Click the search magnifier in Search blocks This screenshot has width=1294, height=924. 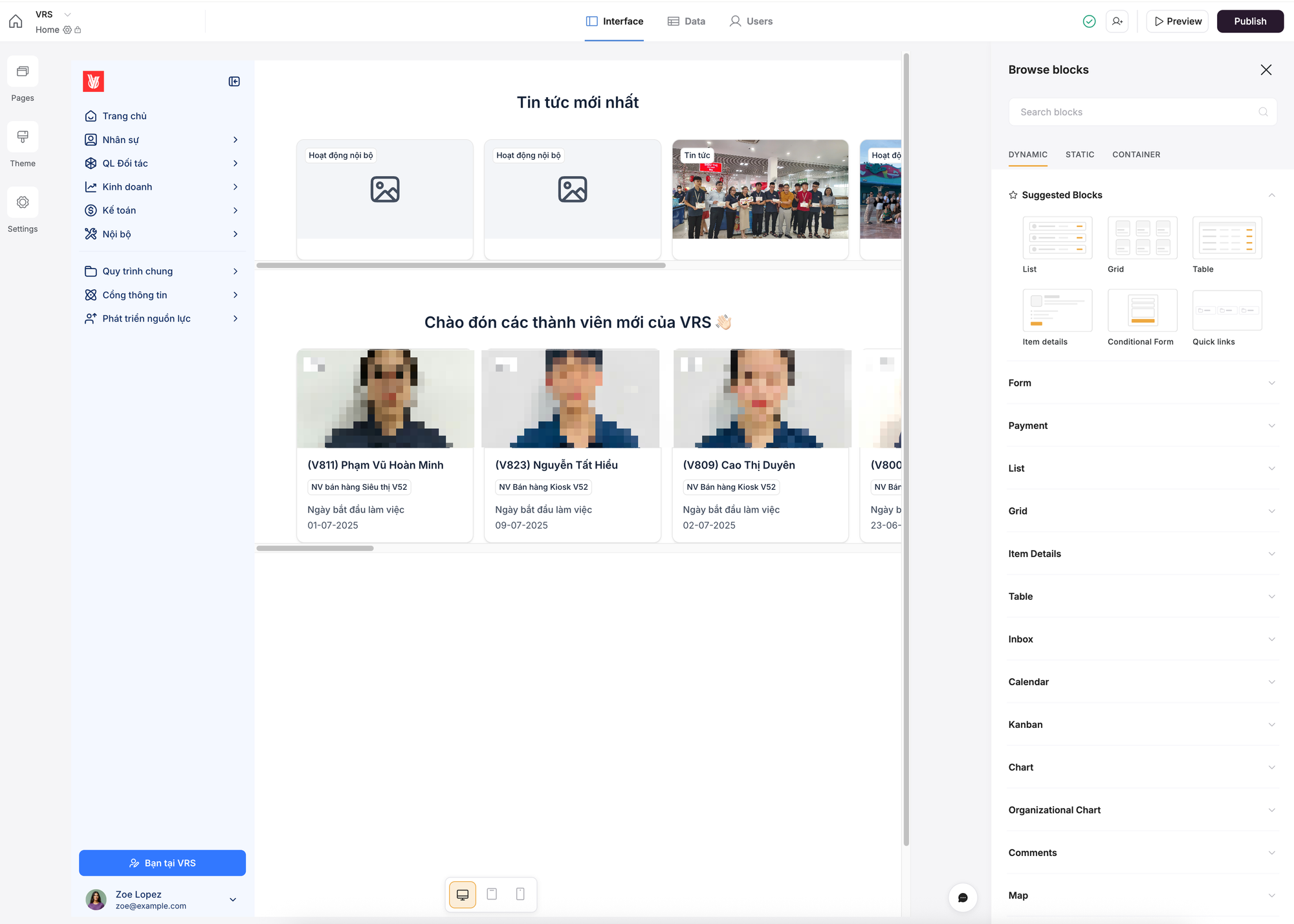[x=1263, y=112]
